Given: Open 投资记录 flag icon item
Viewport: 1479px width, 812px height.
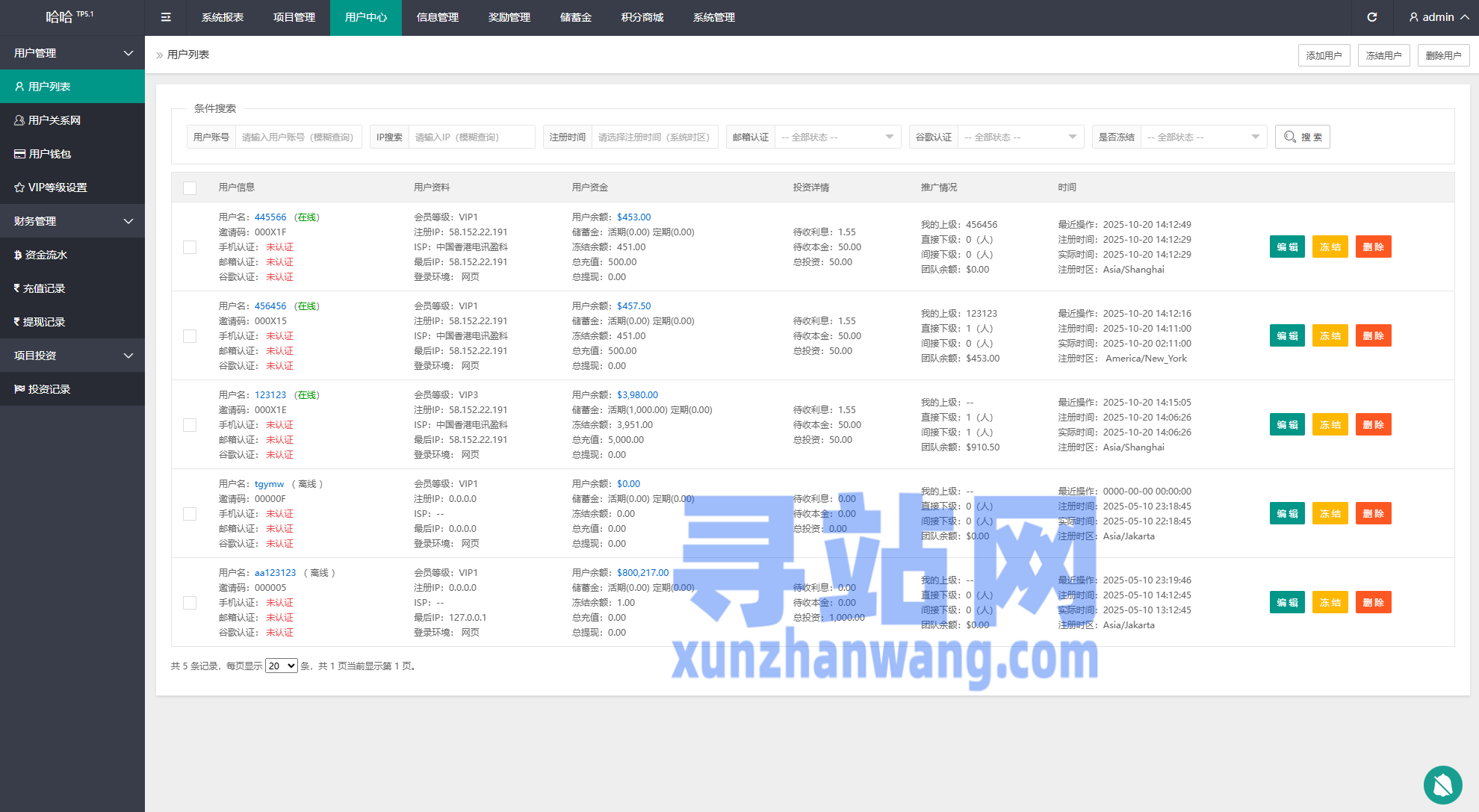Looking at the screenshot, I should click(49, 389).
